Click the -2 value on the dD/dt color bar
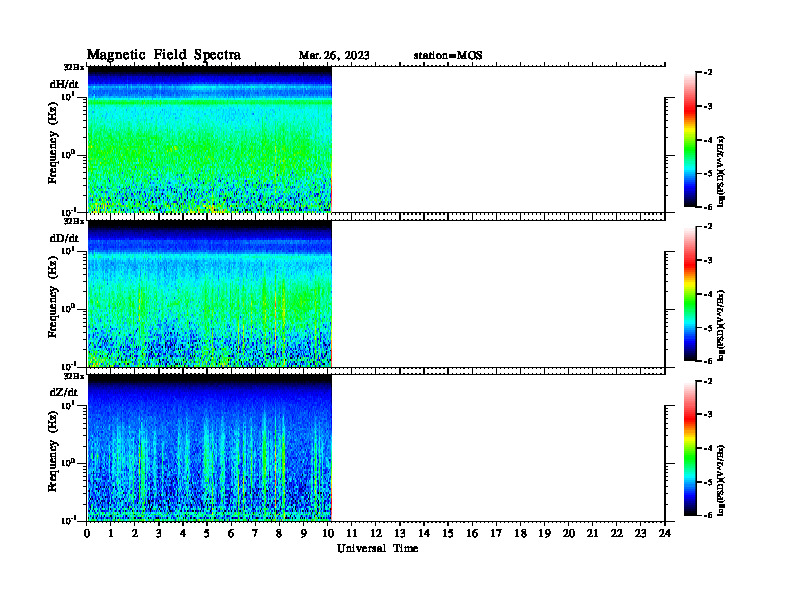This screenshot has width=792, height=612. click(x=708, y=227)
